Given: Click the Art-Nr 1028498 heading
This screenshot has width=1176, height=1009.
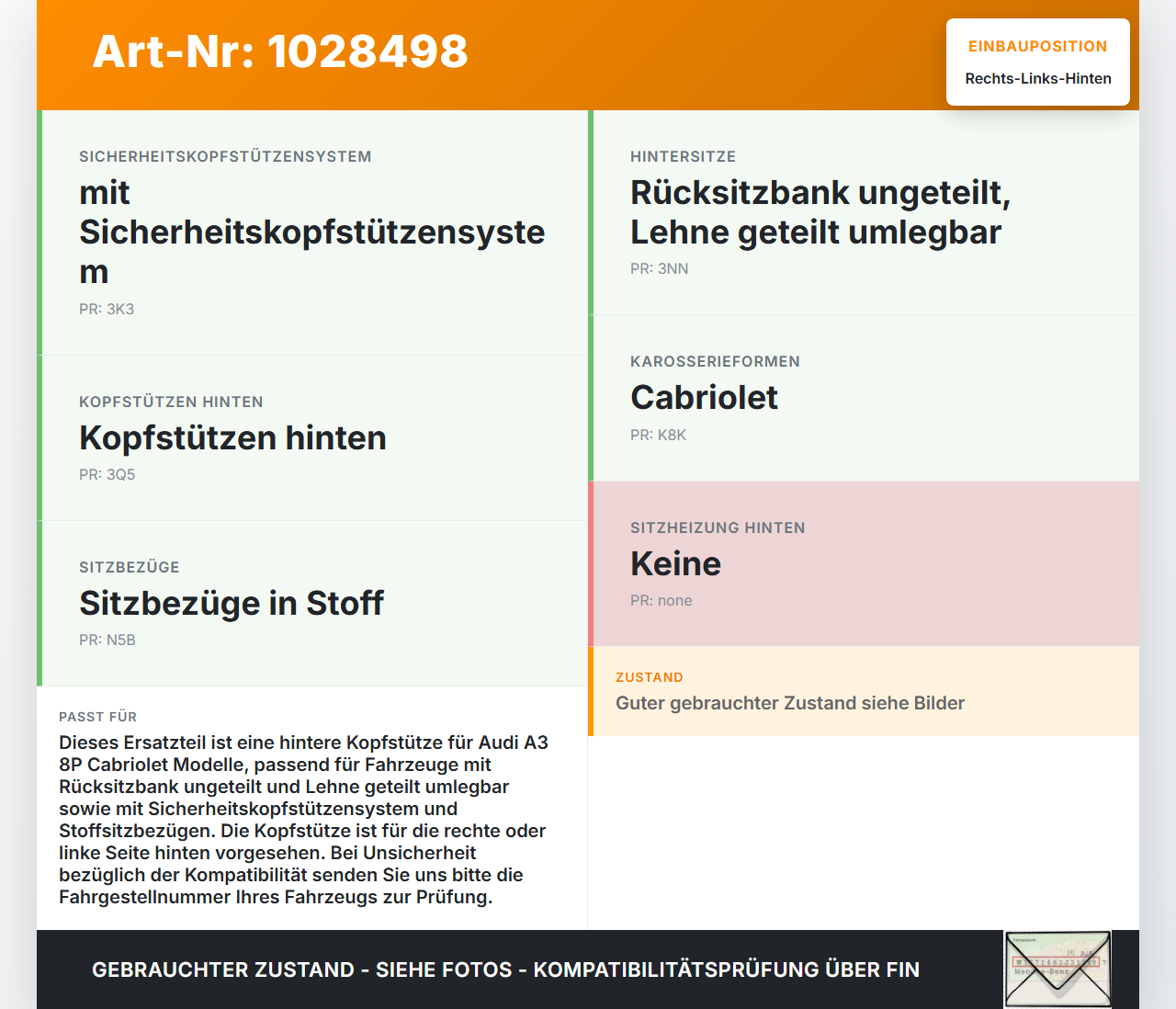Looking at the screenshot, I should (280, 51).
